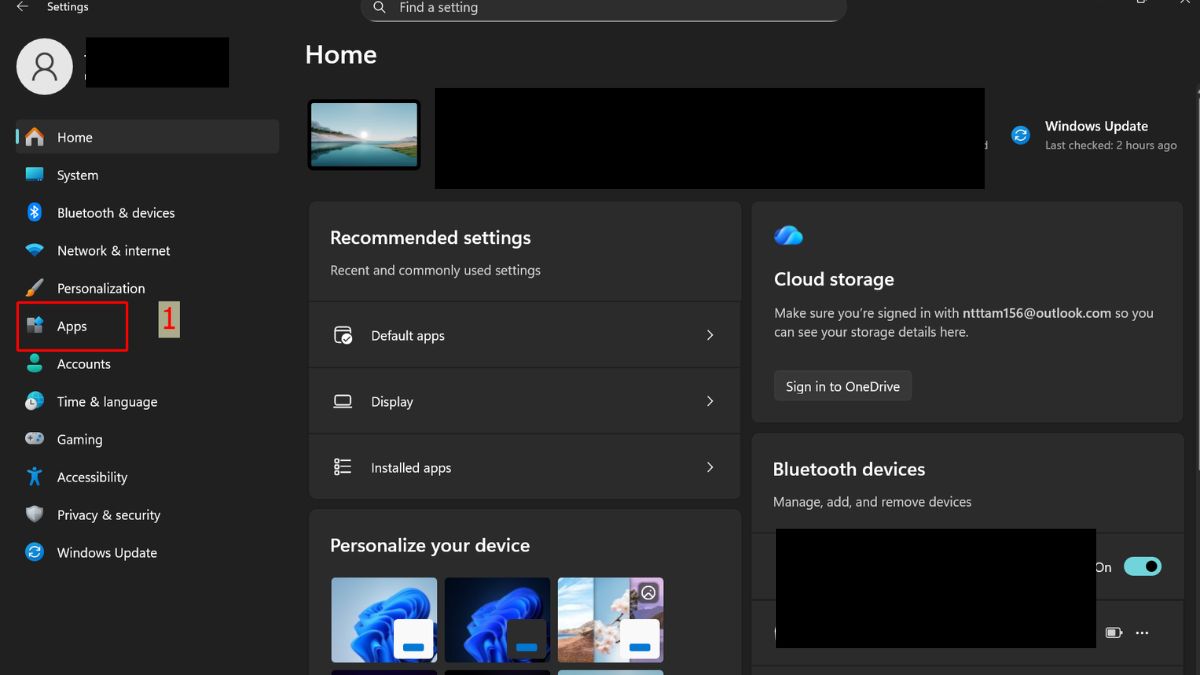1200x675 pixels.
Task: Go to Accounts in the sidebar
Action: [83, 364]
